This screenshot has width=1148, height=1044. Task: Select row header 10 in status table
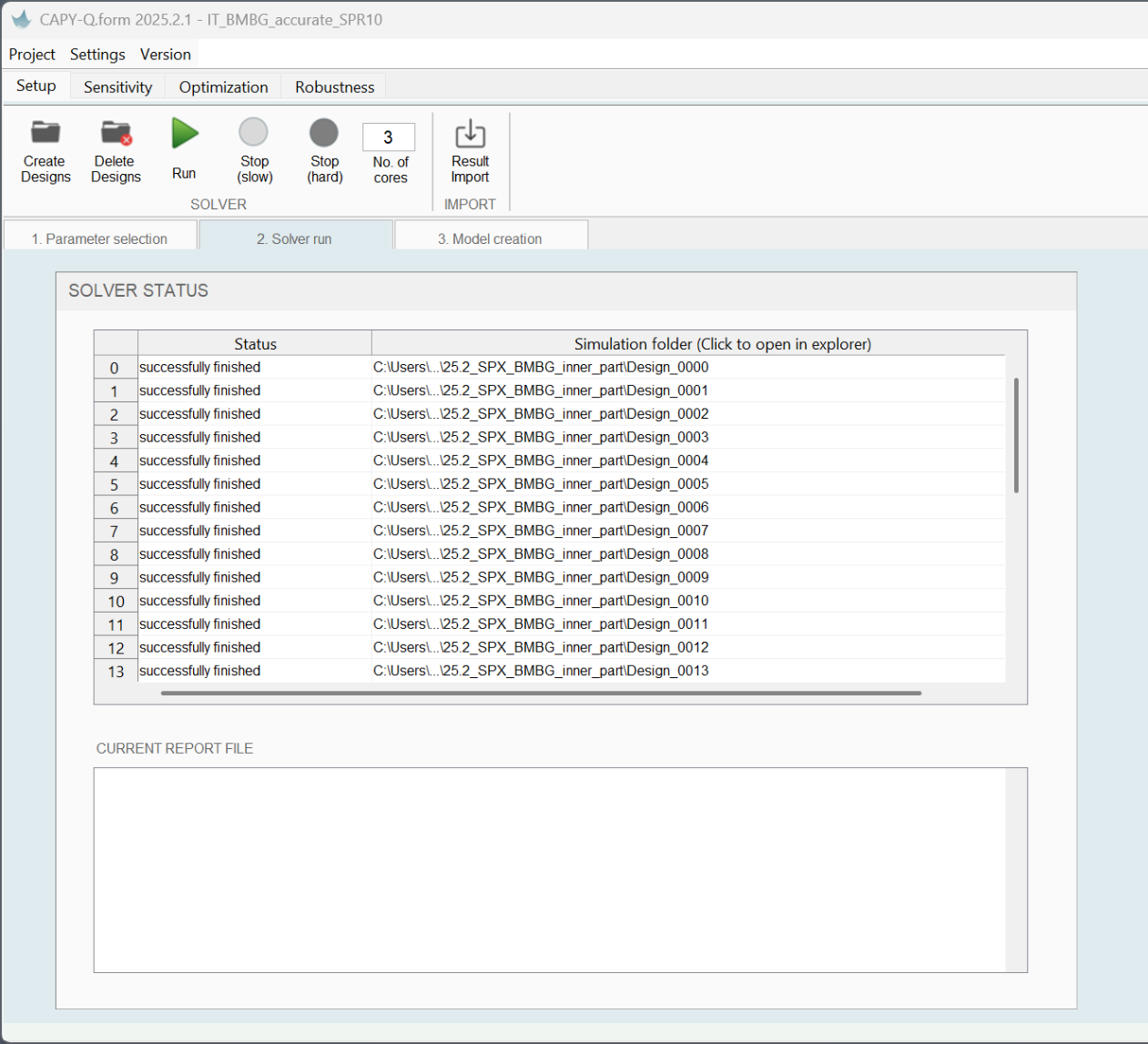click(x=116, y=601)
